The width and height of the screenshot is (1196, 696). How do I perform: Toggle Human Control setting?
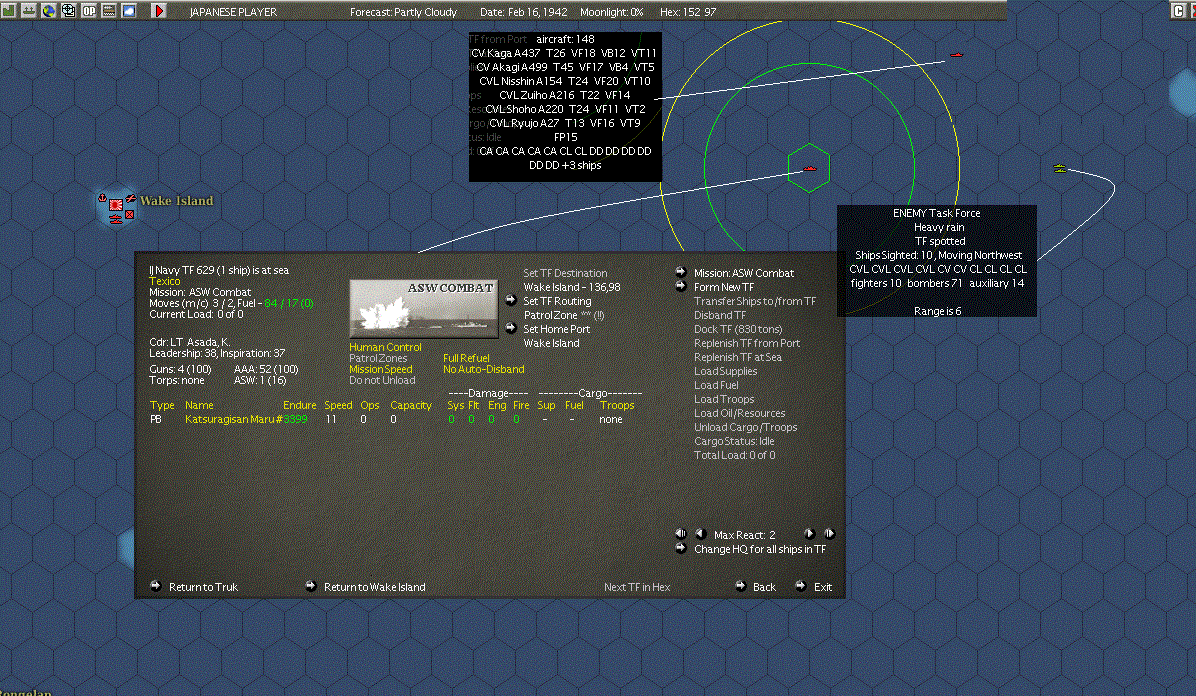pyautogui.click(x=385, y=347)
